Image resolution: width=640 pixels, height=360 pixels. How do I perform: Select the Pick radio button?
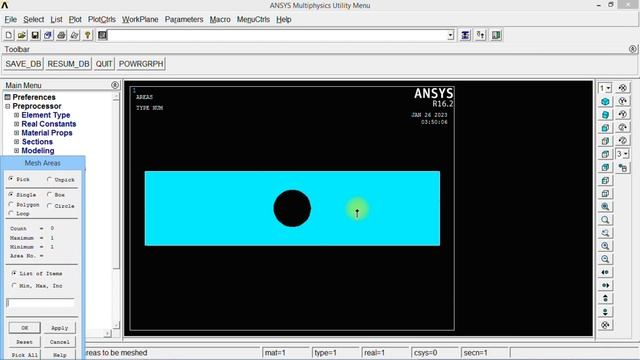(x=11, y=179)
